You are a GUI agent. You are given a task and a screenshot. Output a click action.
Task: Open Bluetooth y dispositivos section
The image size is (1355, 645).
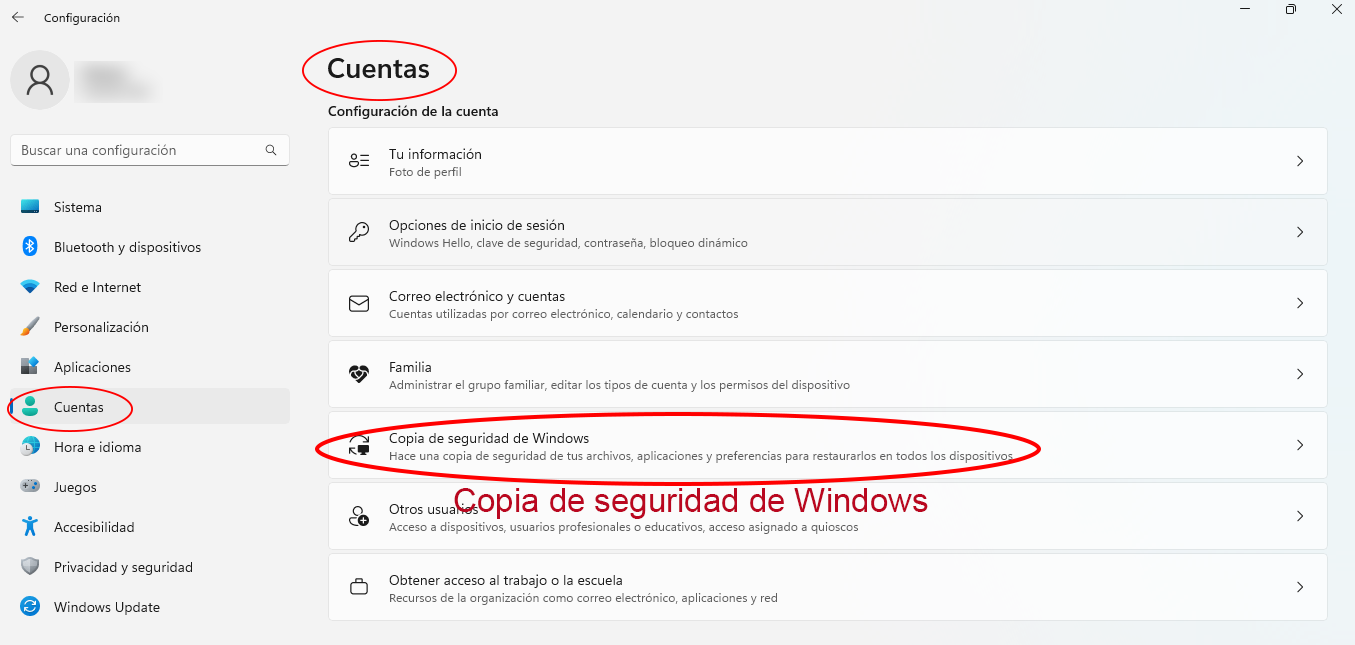(150, 247)
